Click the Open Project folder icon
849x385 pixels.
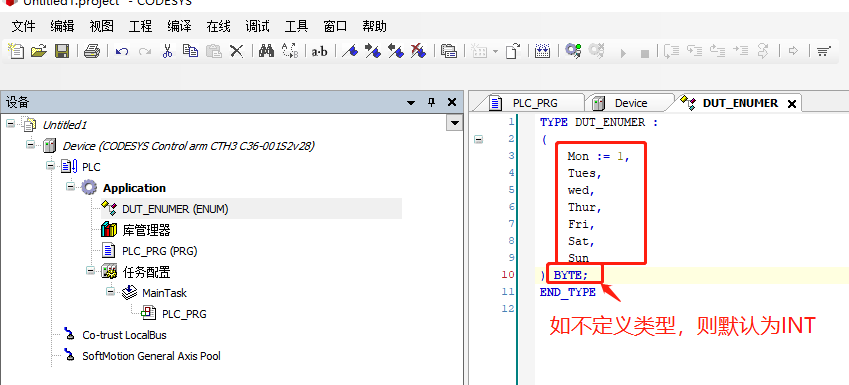[x=39, y=51]
